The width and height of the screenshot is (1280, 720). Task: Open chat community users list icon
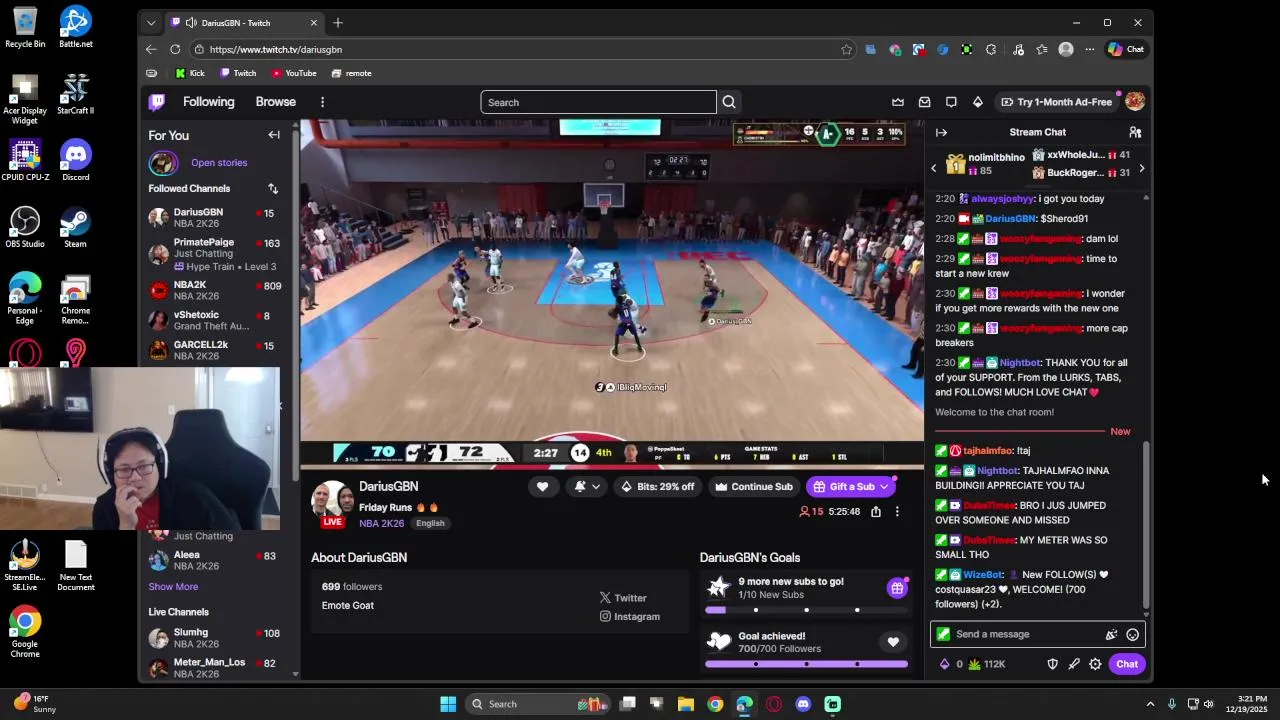[1135, 132]
